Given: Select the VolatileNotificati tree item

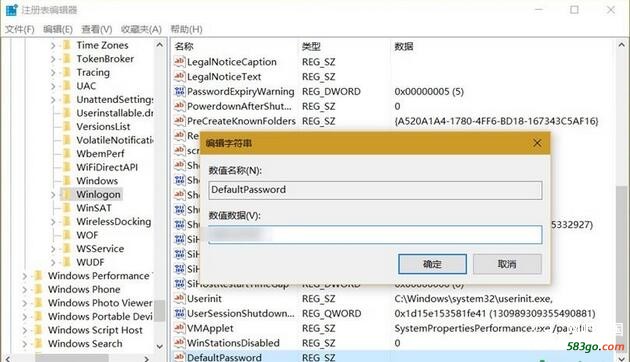Looking at the screenshot, I should 115,140.
